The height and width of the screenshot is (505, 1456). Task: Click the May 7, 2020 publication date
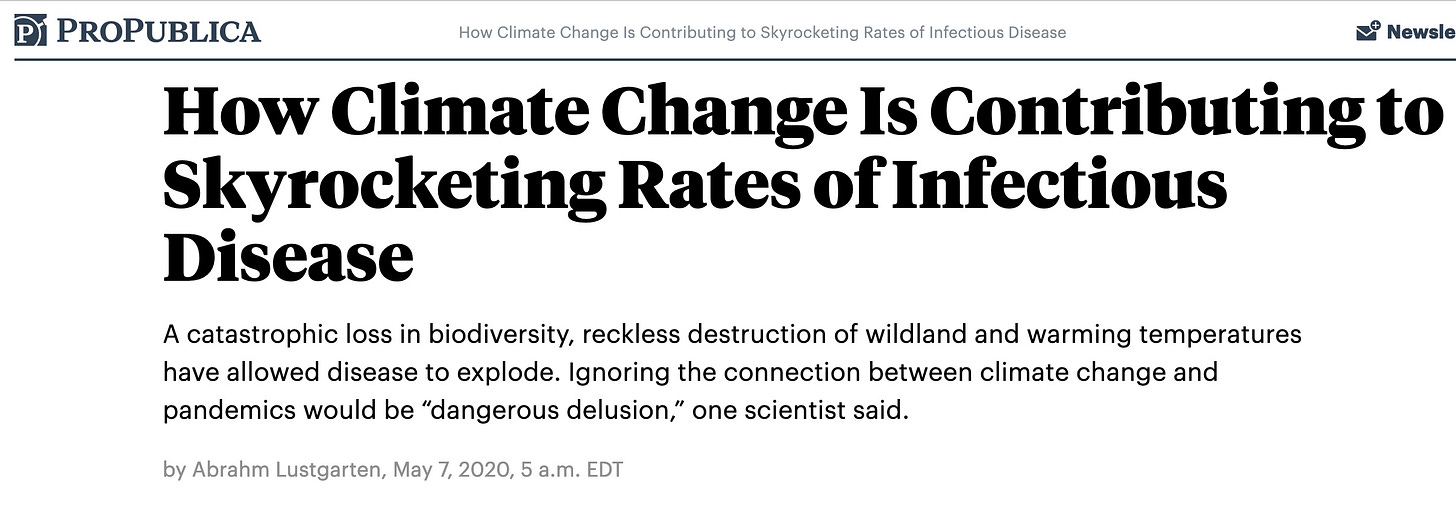452,469
